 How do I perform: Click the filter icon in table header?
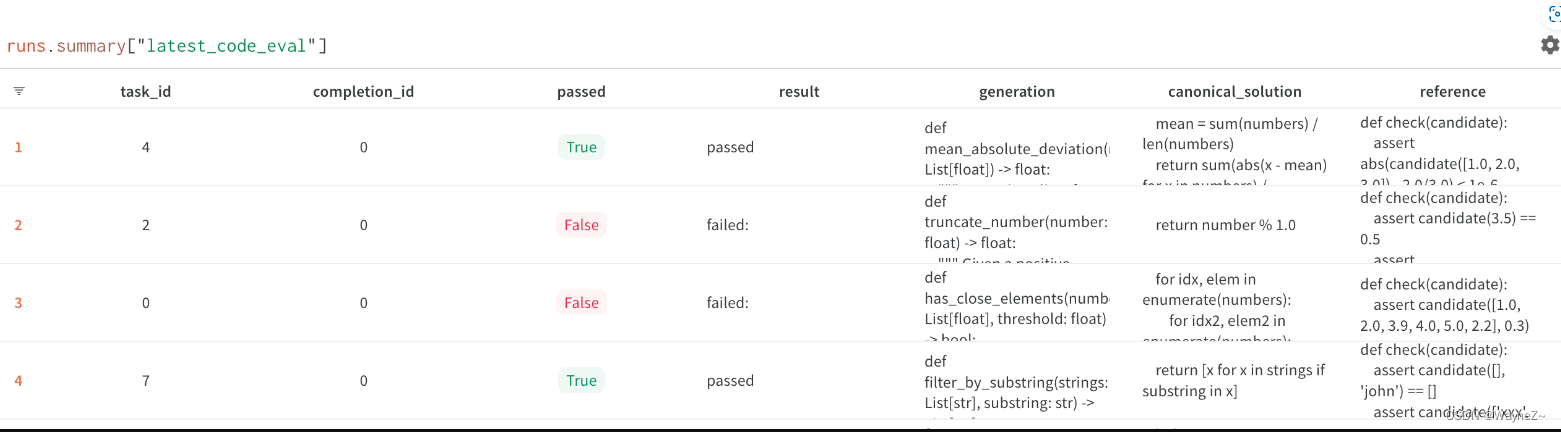coord(19,91)
